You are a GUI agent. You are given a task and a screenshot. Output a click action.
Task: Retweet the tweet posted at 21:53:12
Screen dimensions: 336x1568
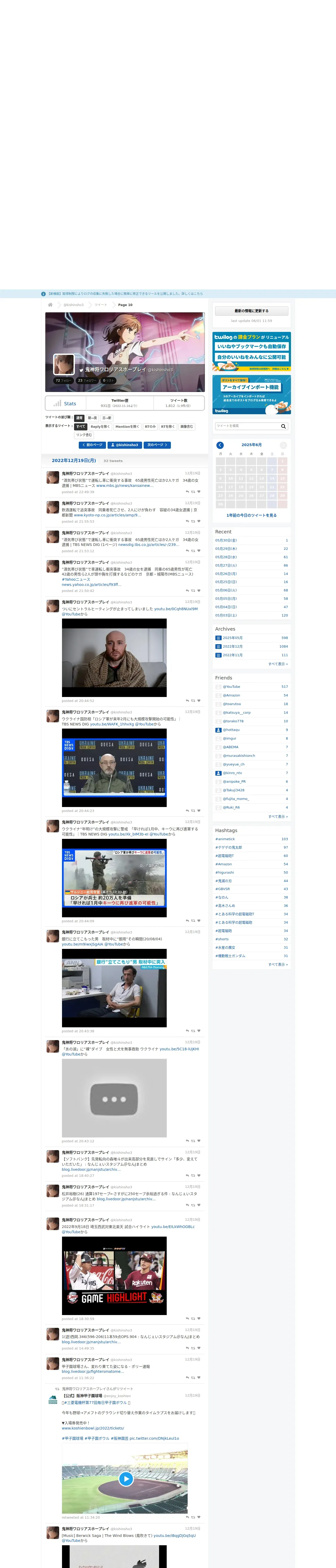pos(193,551)
